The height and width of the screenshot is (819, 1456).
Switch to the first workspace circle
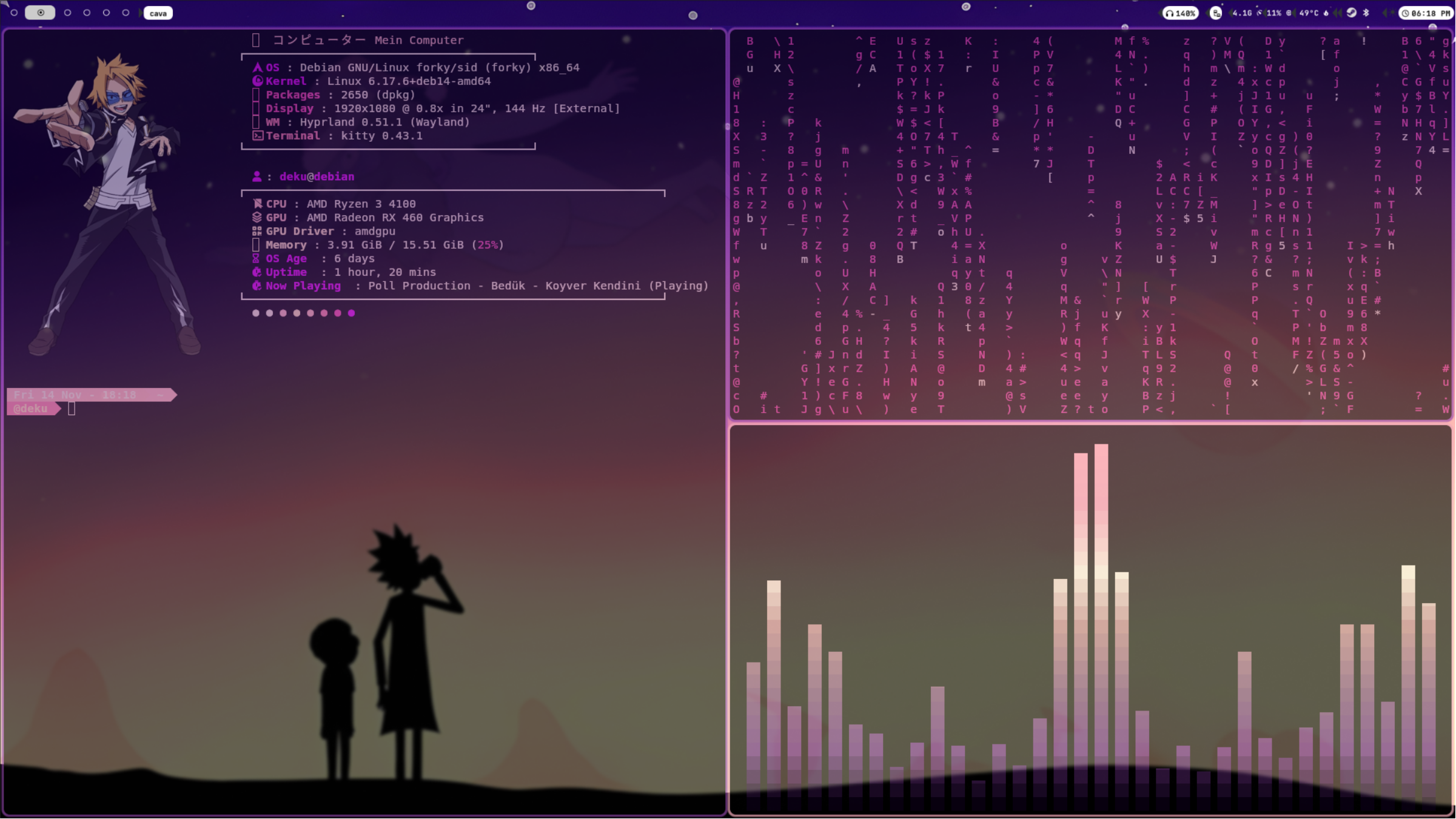tap(14, 13)
